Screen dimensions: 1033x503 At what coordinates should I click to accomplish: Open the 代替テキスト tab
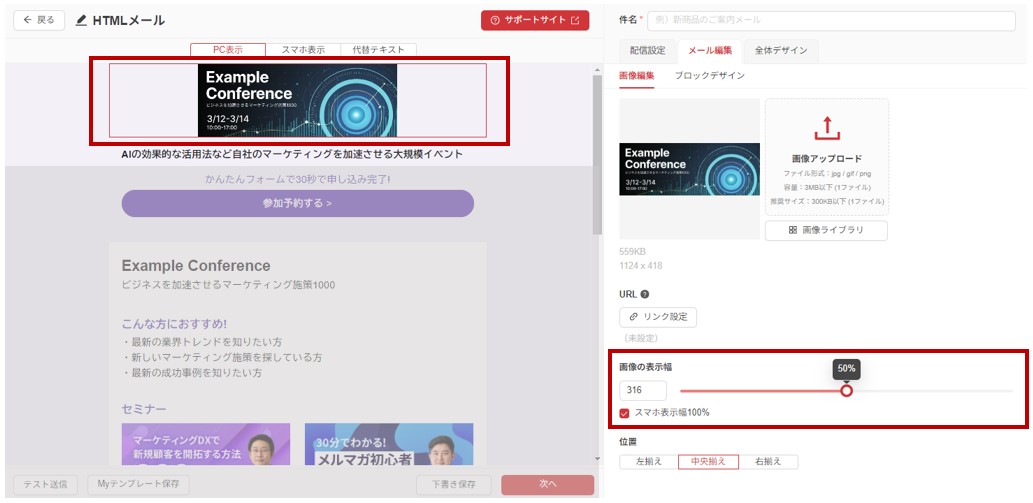(378, 49)
